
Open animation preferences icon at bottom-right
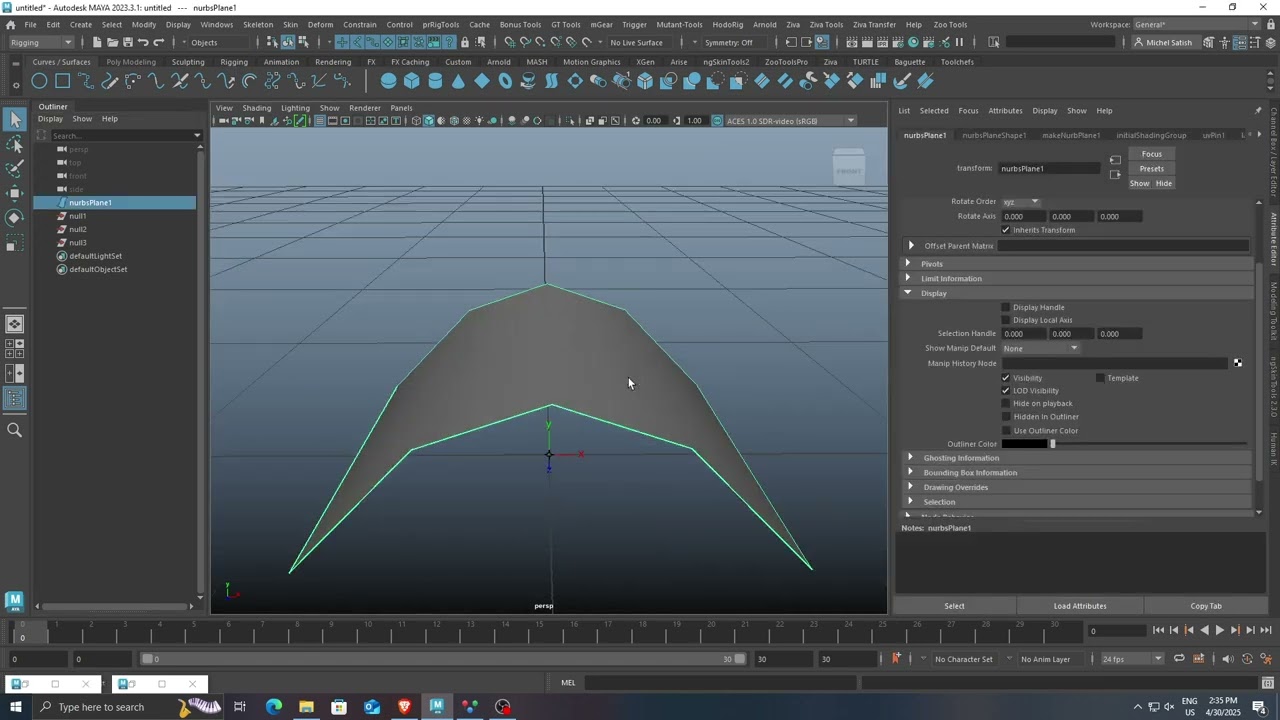(x=1267, y=658)
